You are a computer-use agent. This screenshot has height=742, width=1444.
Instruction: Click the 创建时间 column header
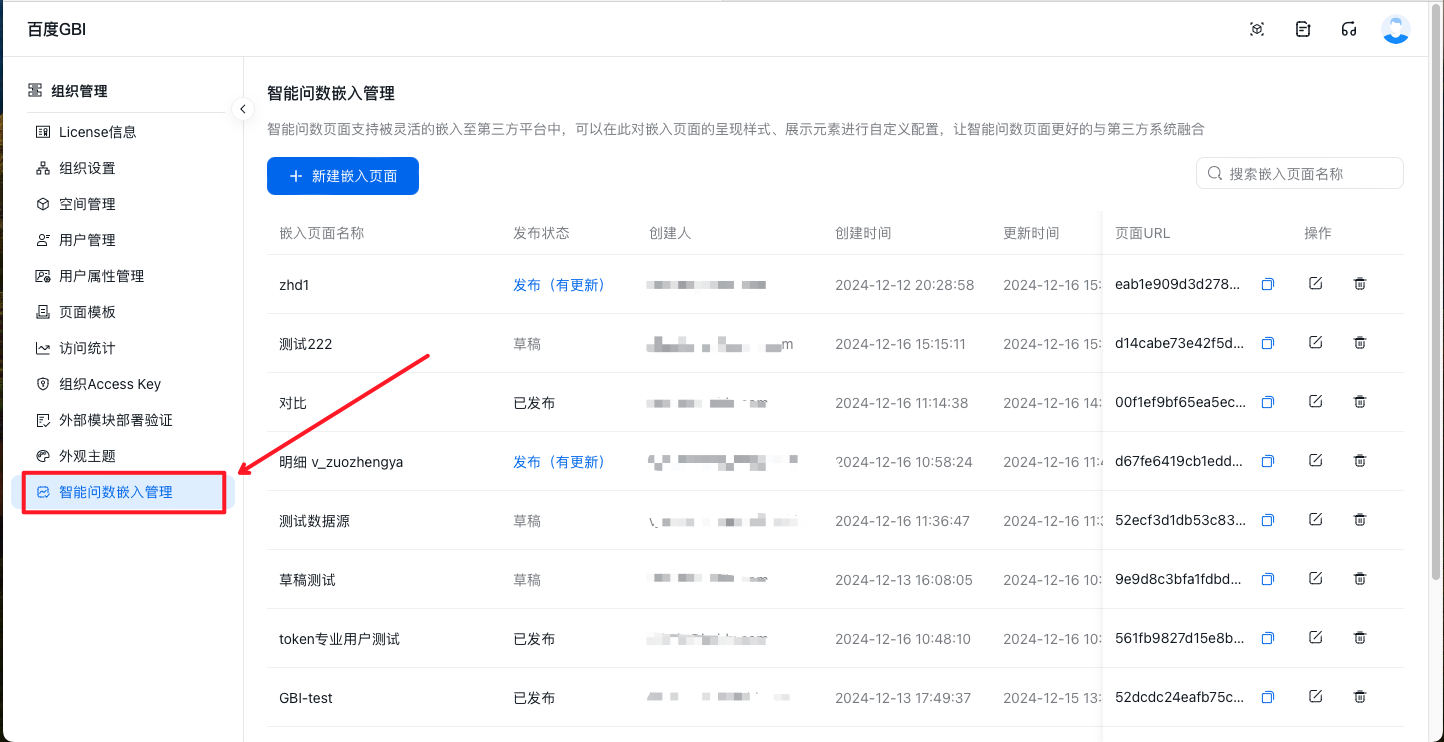pos(863,233)
